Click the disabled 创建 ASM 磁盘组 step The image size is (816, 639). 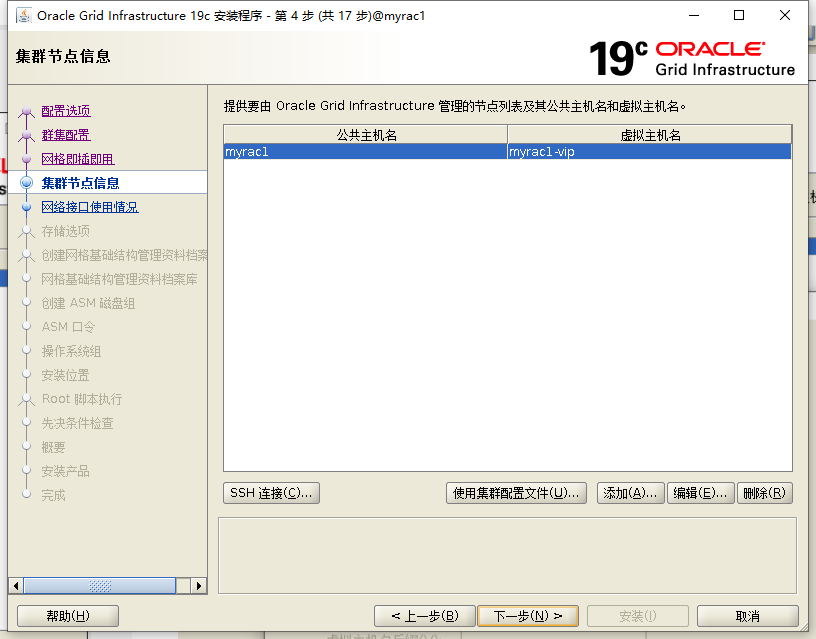pyautogui.click(x=88, y=303)
